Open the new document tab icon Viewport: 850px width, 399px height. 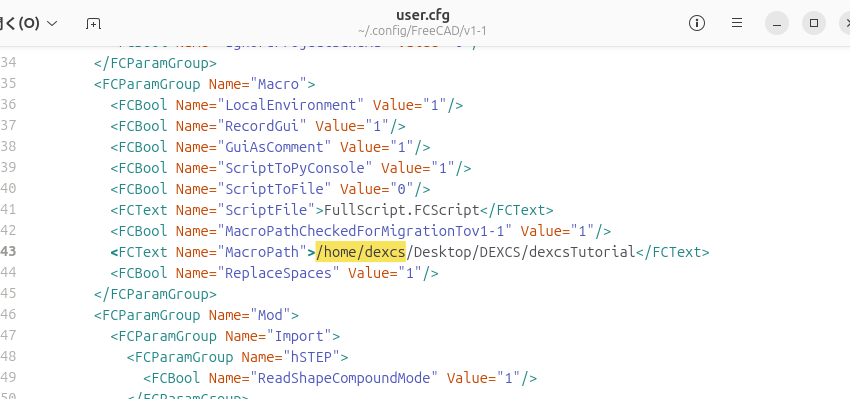pos(93,23)
